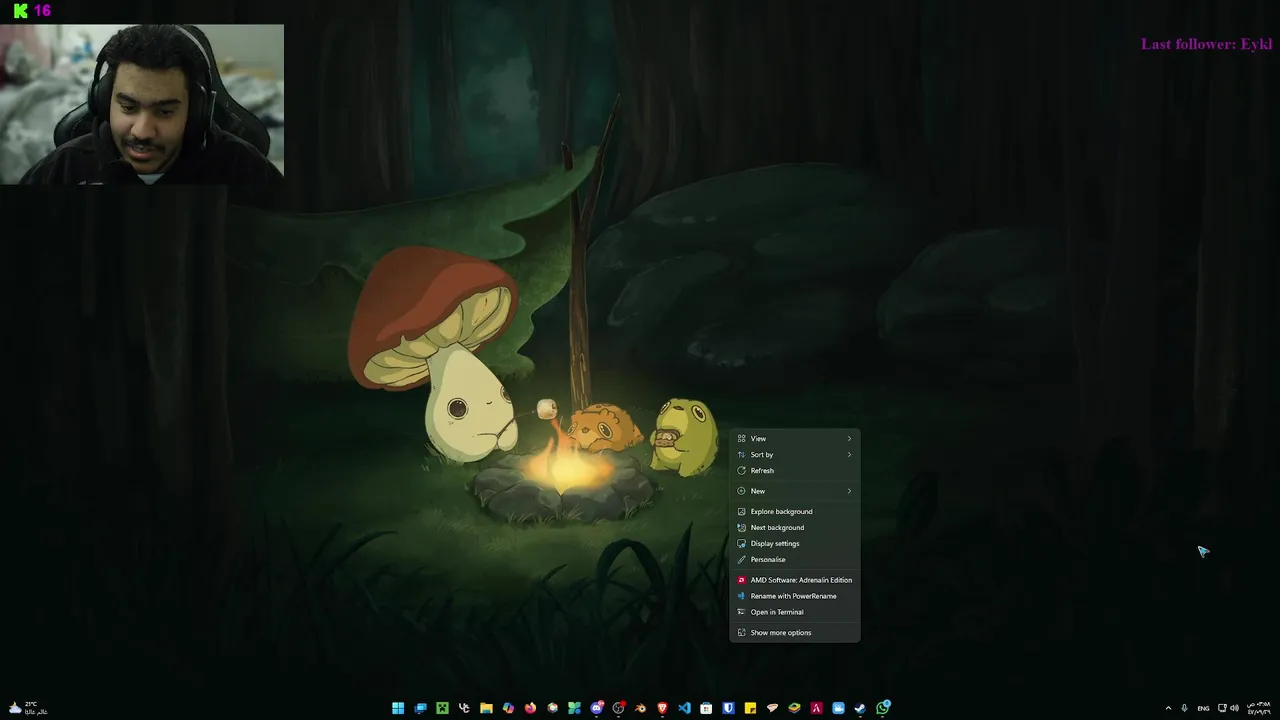Open the taskbar clock and date
The width and height of the screenshot is (1280, 720).
(x=1258, y=708)
